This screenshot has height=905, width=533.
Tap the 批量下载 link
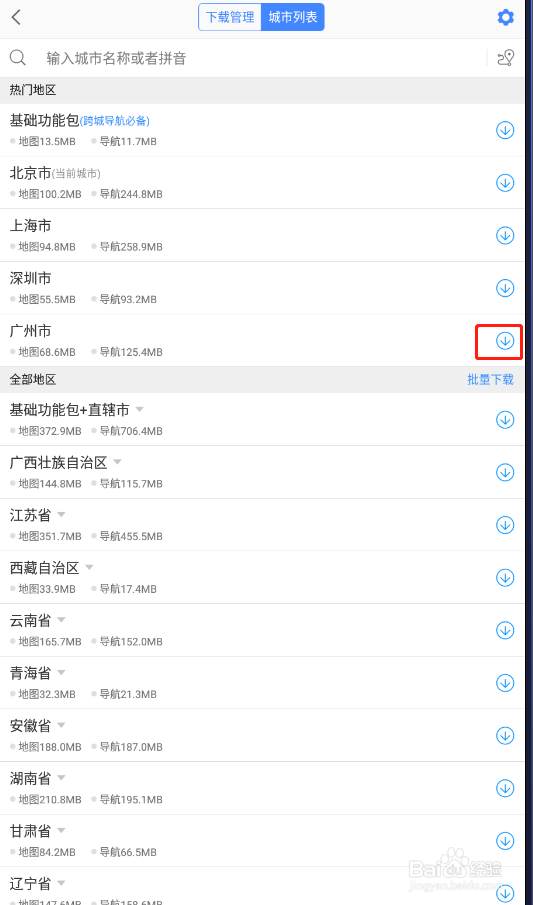490,380
